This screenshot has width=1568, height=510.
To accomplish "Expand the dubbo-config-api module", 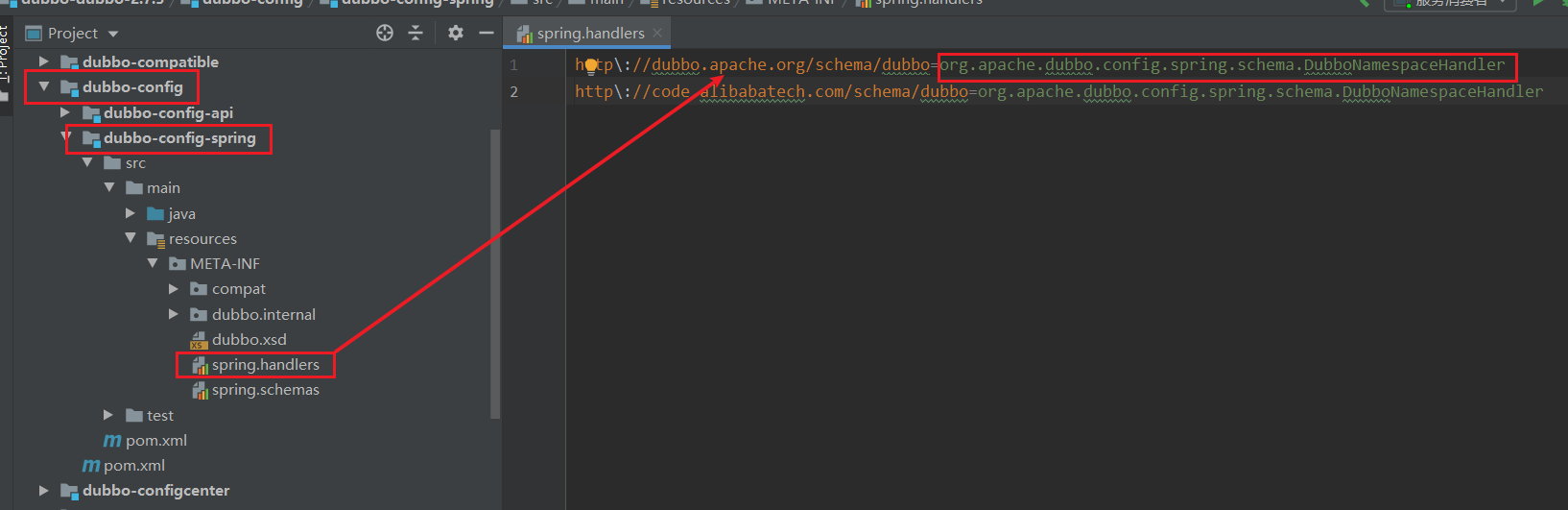I will point(65,112).
